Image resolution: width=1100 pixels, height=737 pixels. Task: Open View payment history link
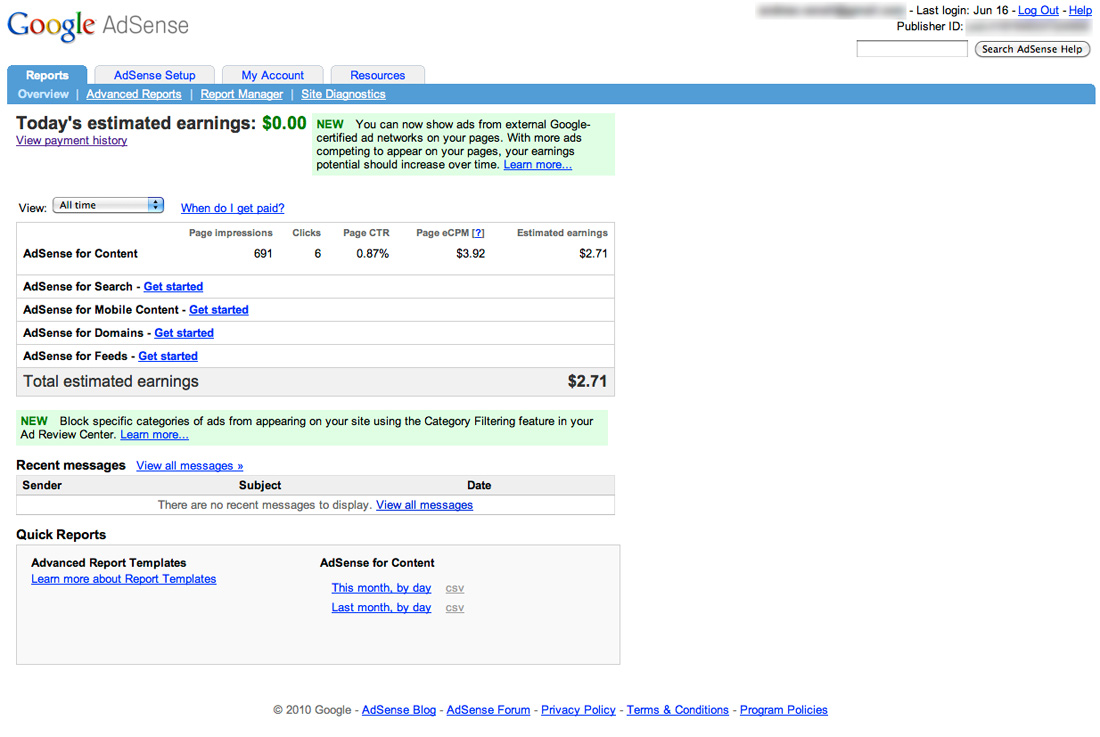click(72, 140)
